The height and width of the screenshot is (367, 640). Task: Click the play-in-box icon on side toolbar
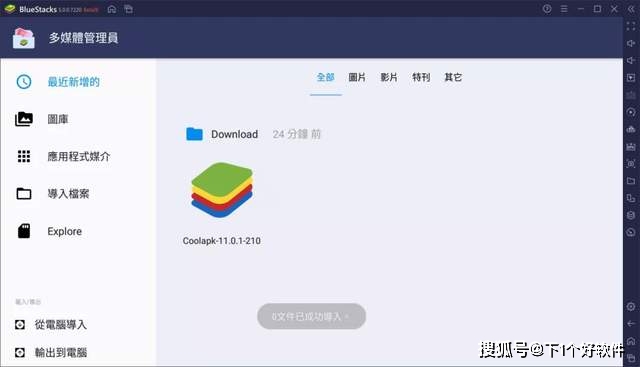coord(631,78)
